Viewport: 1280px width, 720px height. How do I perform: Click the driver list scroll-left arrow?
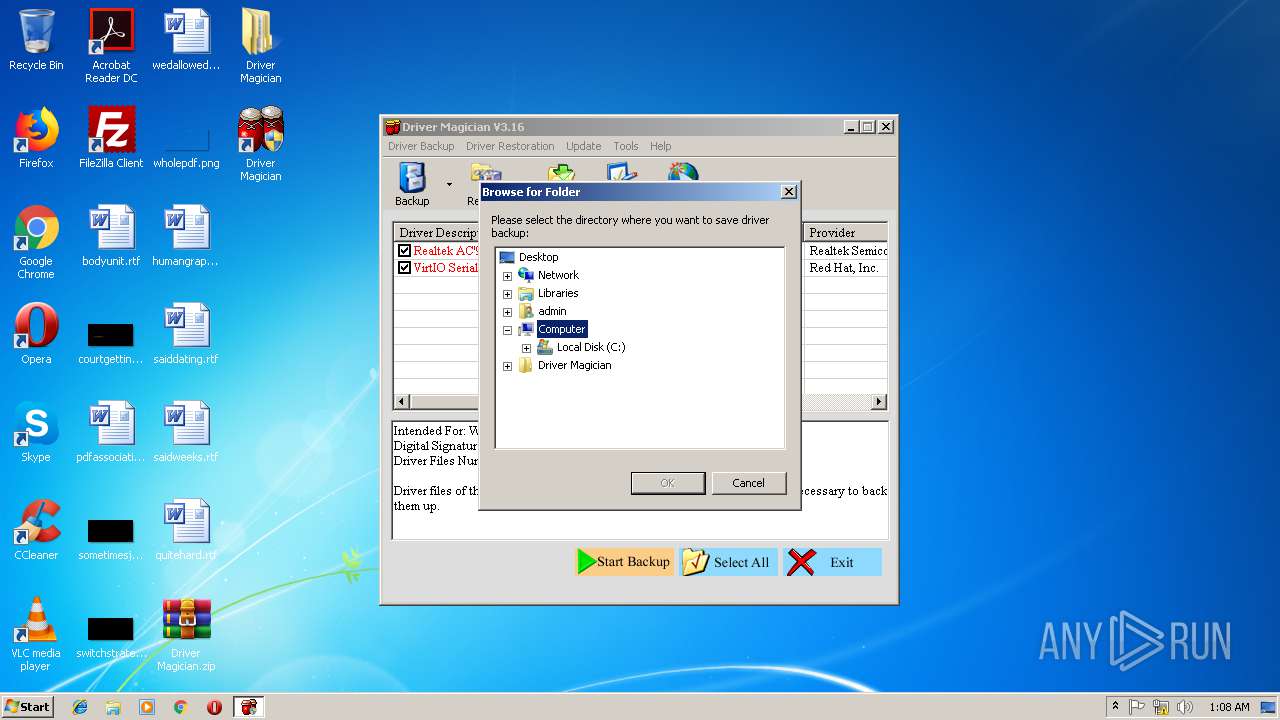coord(402,402)
